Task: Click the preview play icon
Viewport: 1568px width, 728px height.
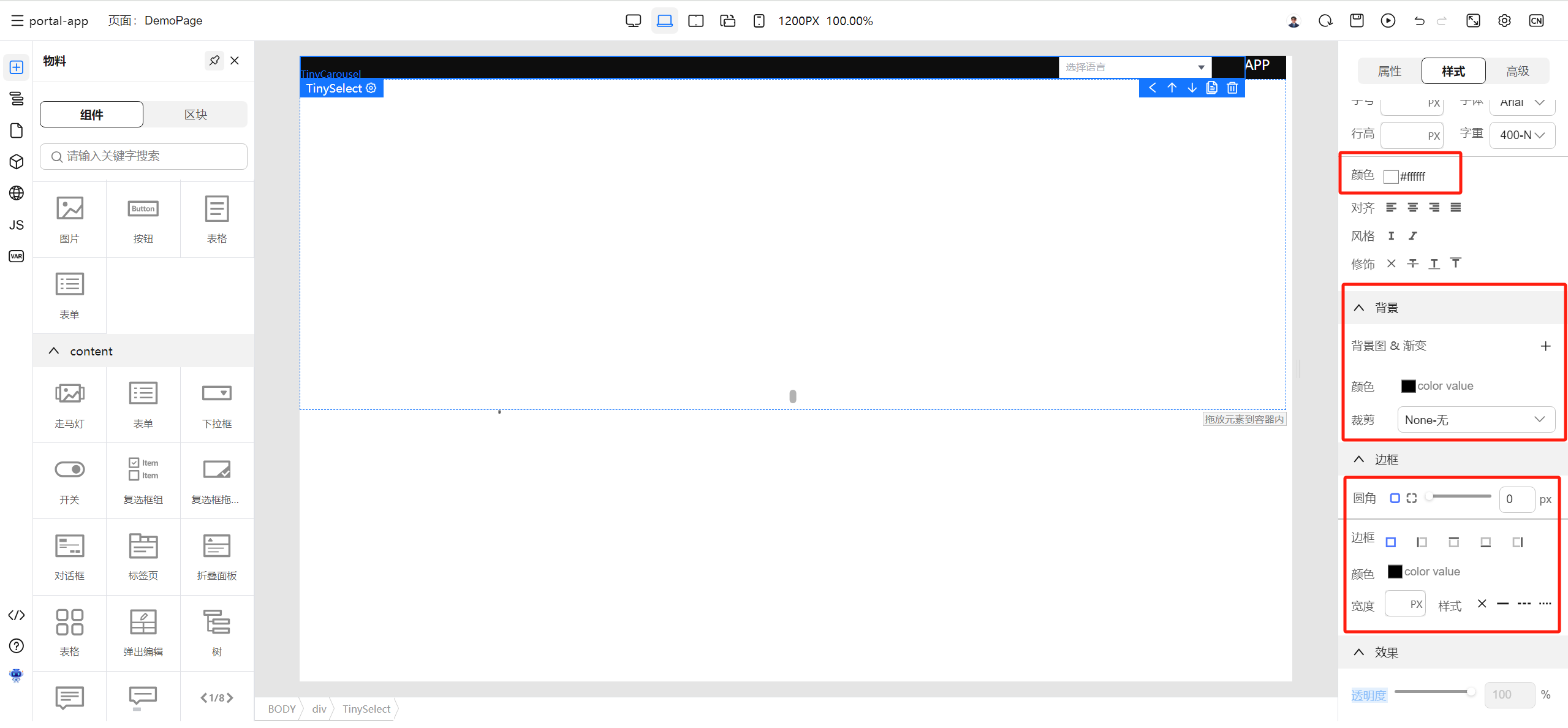Action: coord(1388,21)
